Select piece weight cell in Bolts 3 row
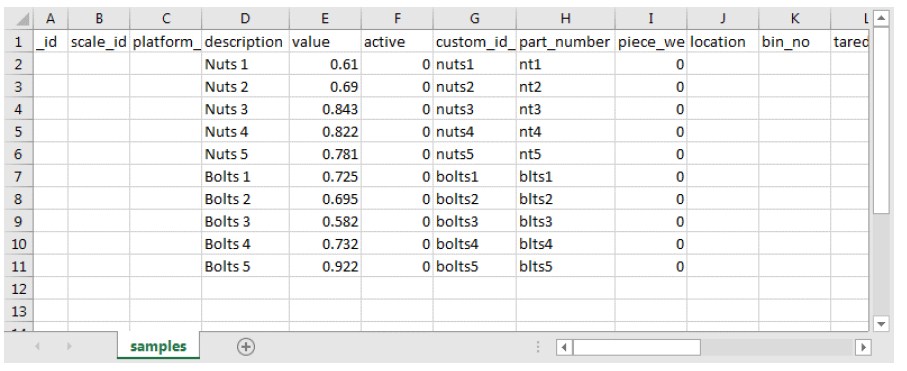The image size is (907, 371). click(651, 222)
